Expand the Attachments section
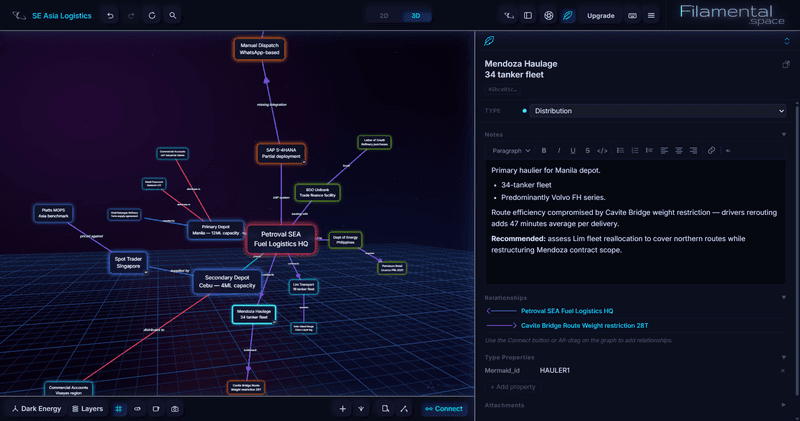This screenshot has width=800, height=421. click(784, 405)
